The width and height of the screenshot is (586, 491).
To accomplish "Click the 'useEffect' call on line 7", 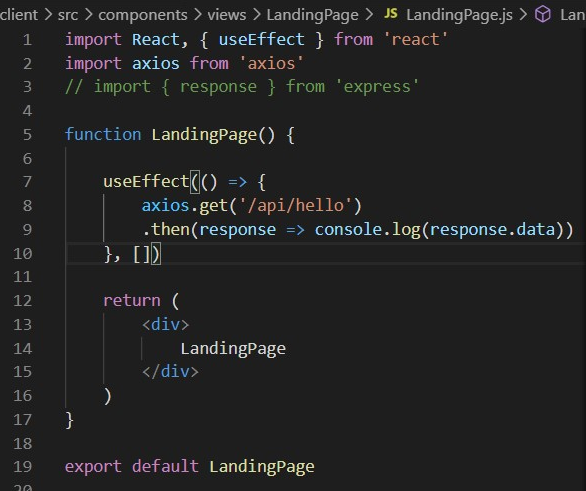I will [146, 182].
